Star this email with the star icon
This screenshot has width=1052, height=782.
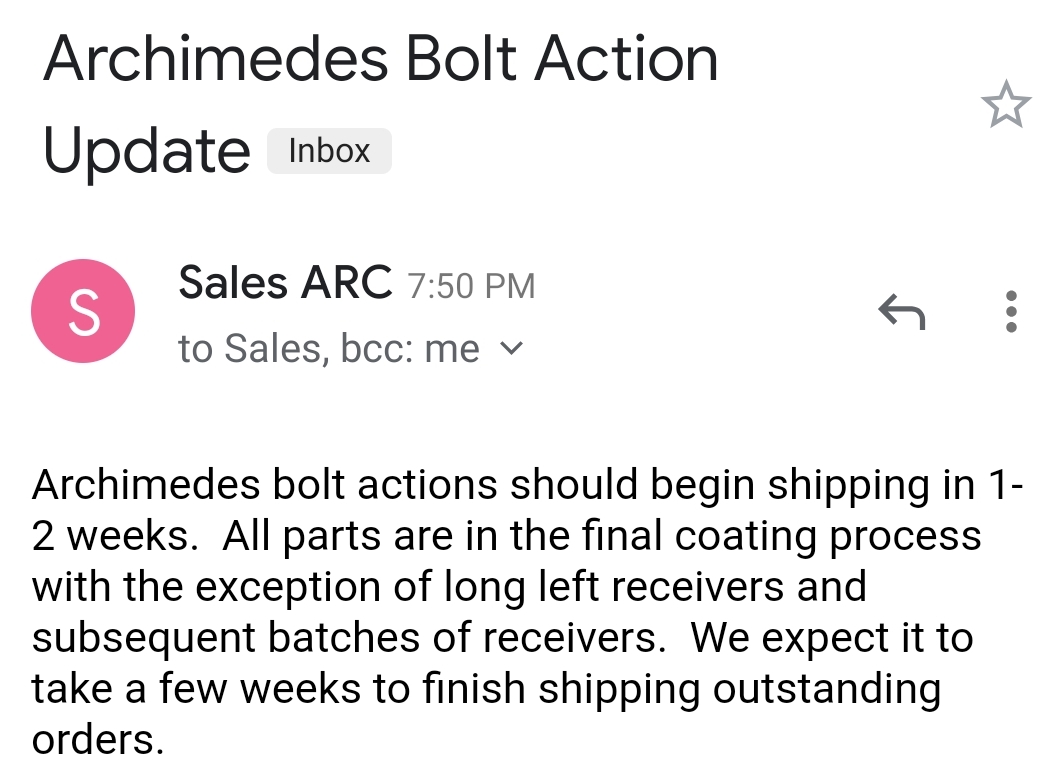[1006, 104]
